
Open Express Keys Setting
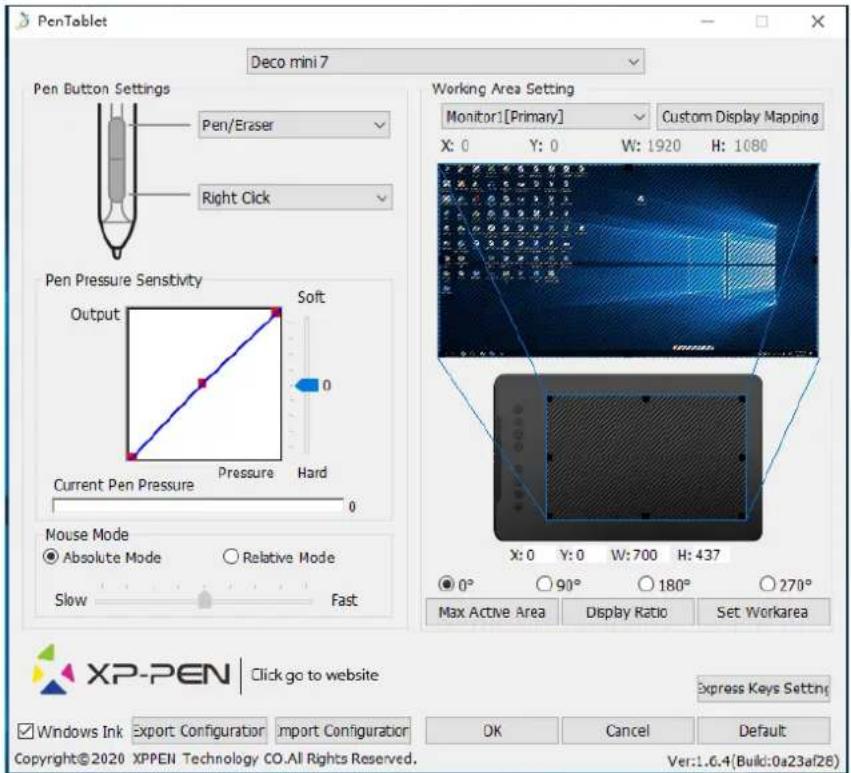pyautogui.click(x=764, y=688)
